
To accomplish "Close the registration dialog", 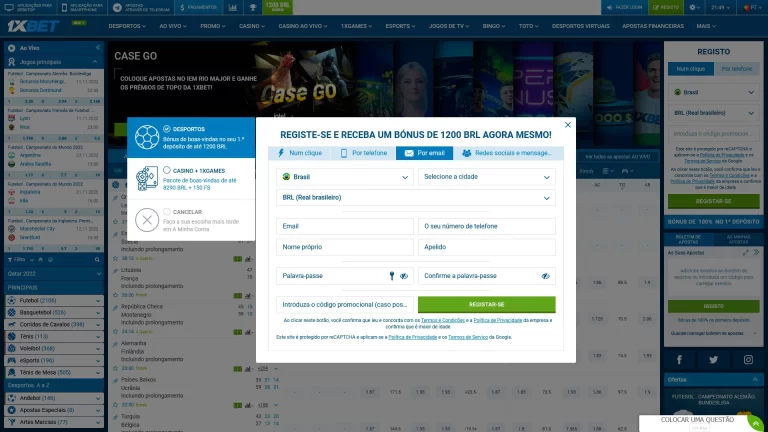I will [x=568, y=125].
